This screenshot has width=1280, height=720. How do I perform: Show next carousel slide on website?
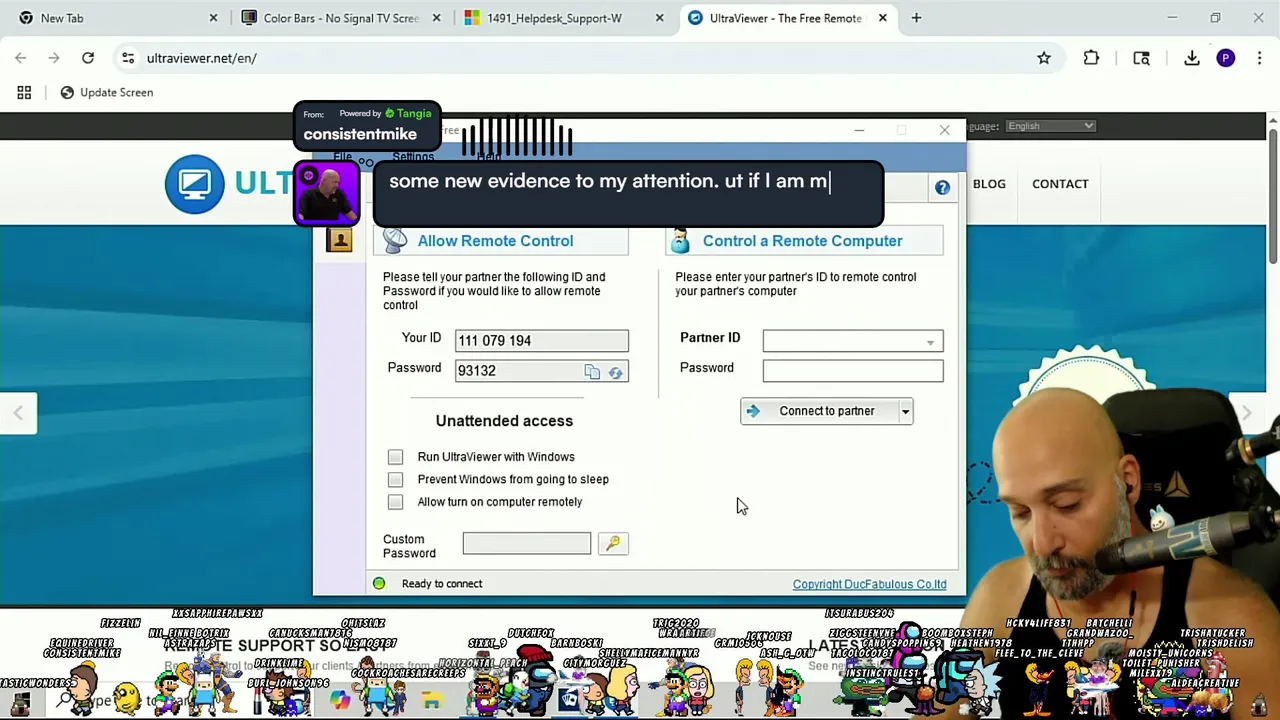[x=1246, y=413]
